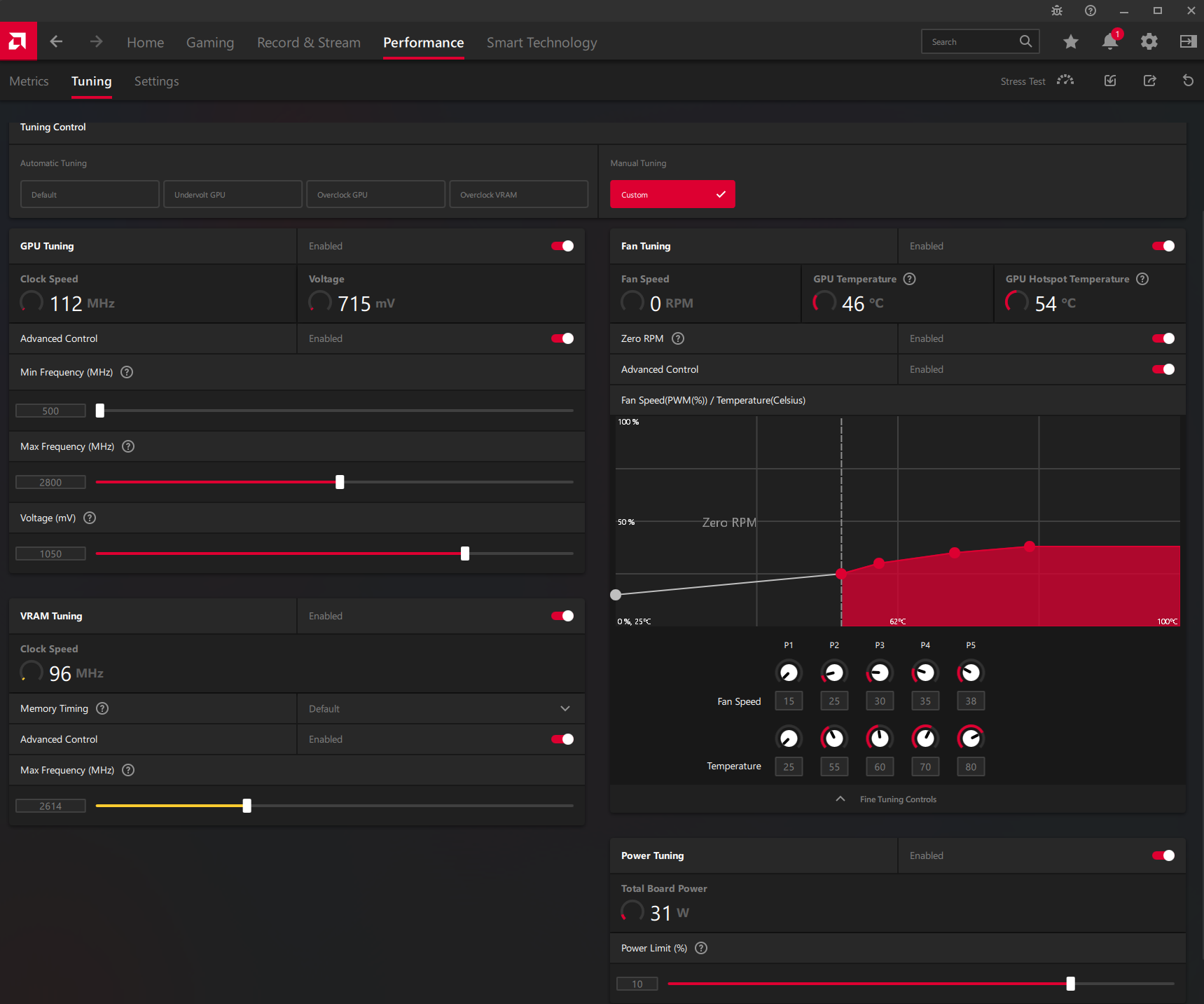Toggle GPU Tuning enabled switch
1204x1004 pixels.
(562, 246)
